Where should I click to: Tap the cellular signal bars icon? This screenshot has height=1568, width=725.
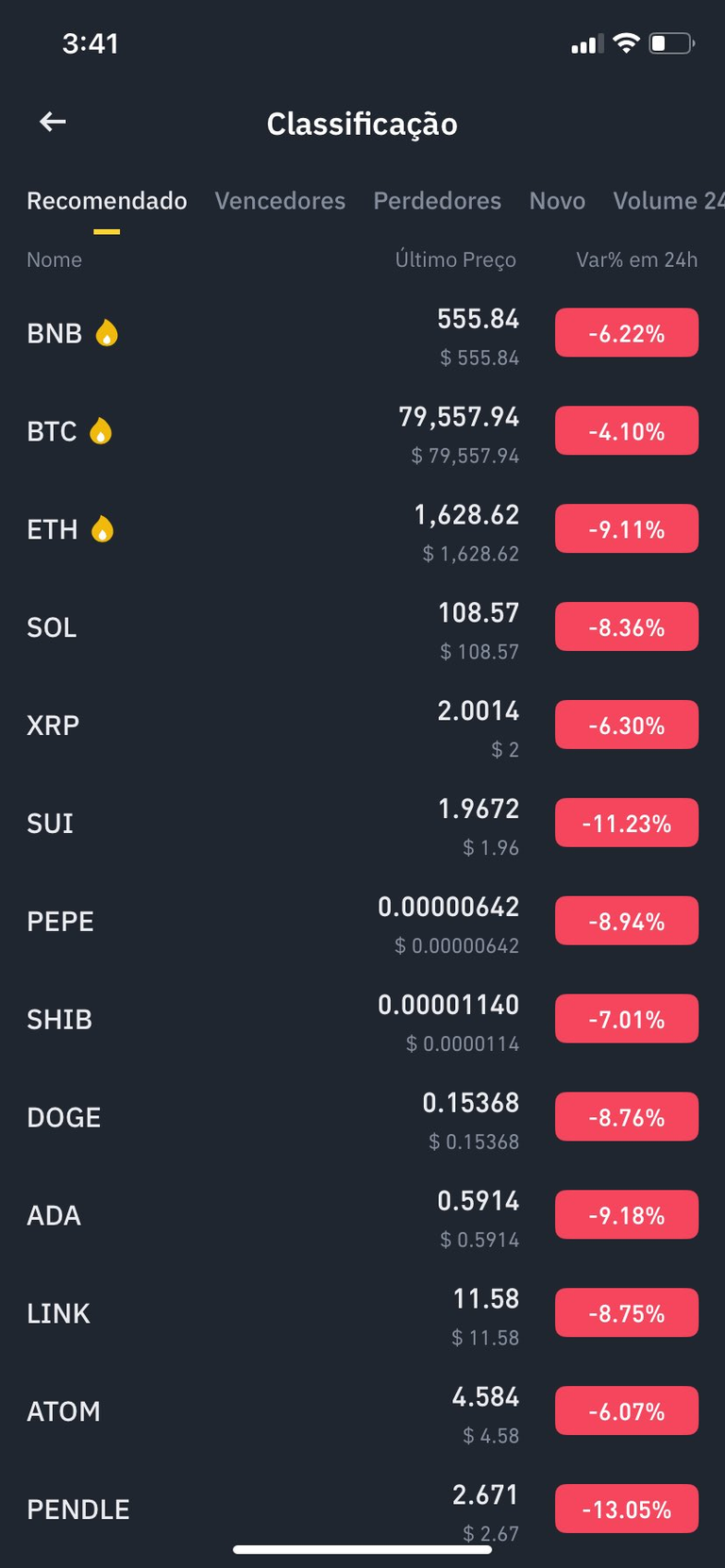[x=586, y=43]
